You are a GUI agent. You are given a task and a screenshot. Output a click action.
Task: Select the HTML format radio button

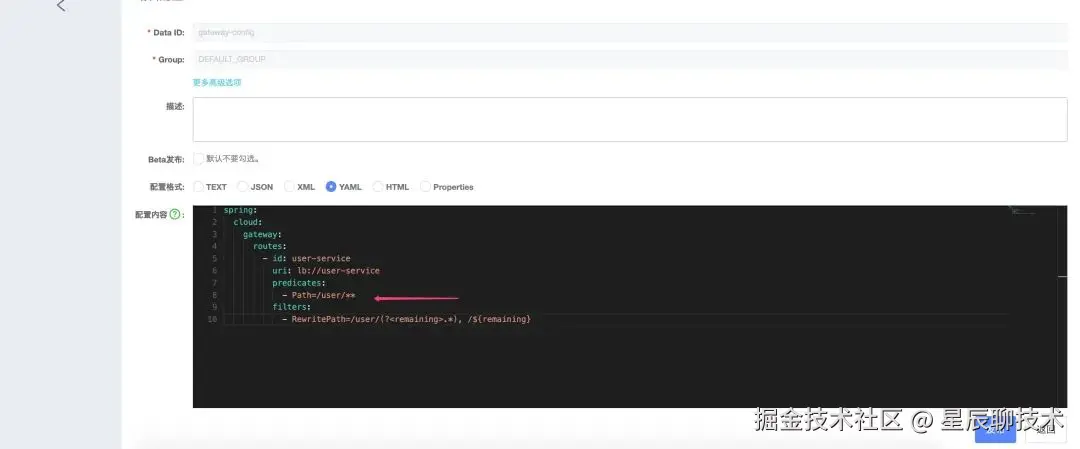pyautogui.click(x=378, y=187)
